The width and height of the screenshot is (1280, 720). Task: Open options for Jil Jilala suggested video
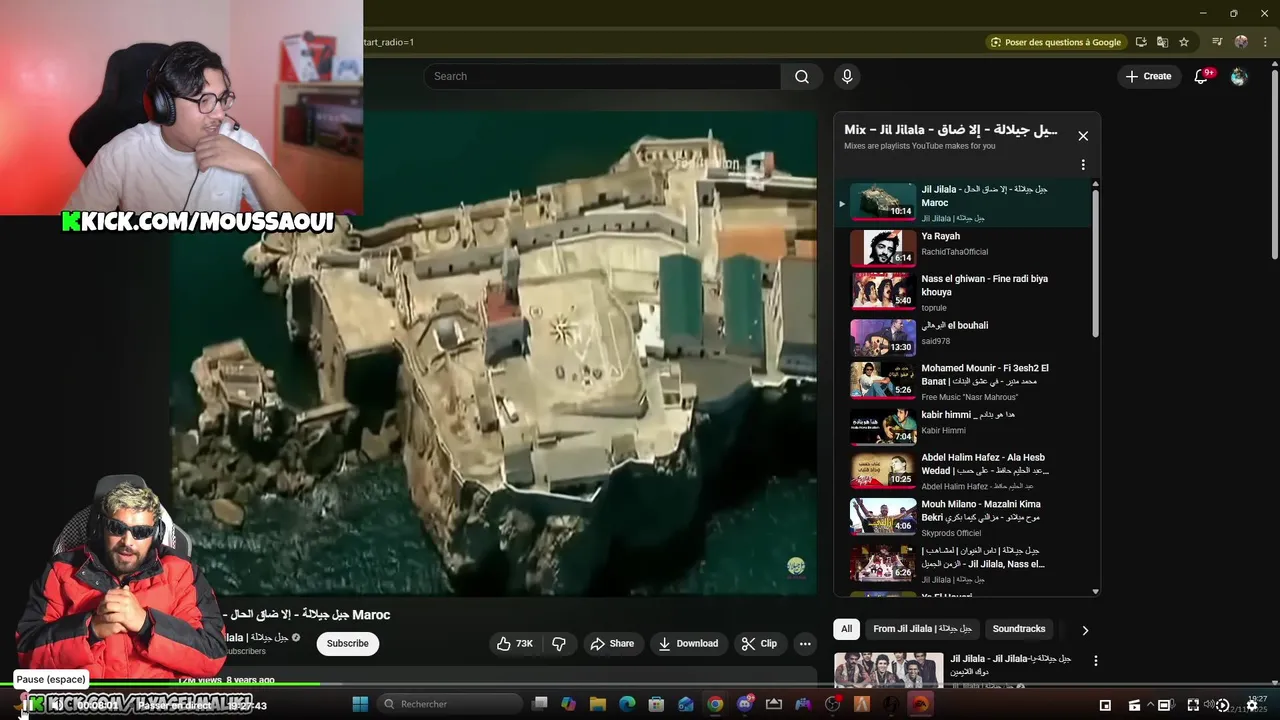click(1096, 661)
